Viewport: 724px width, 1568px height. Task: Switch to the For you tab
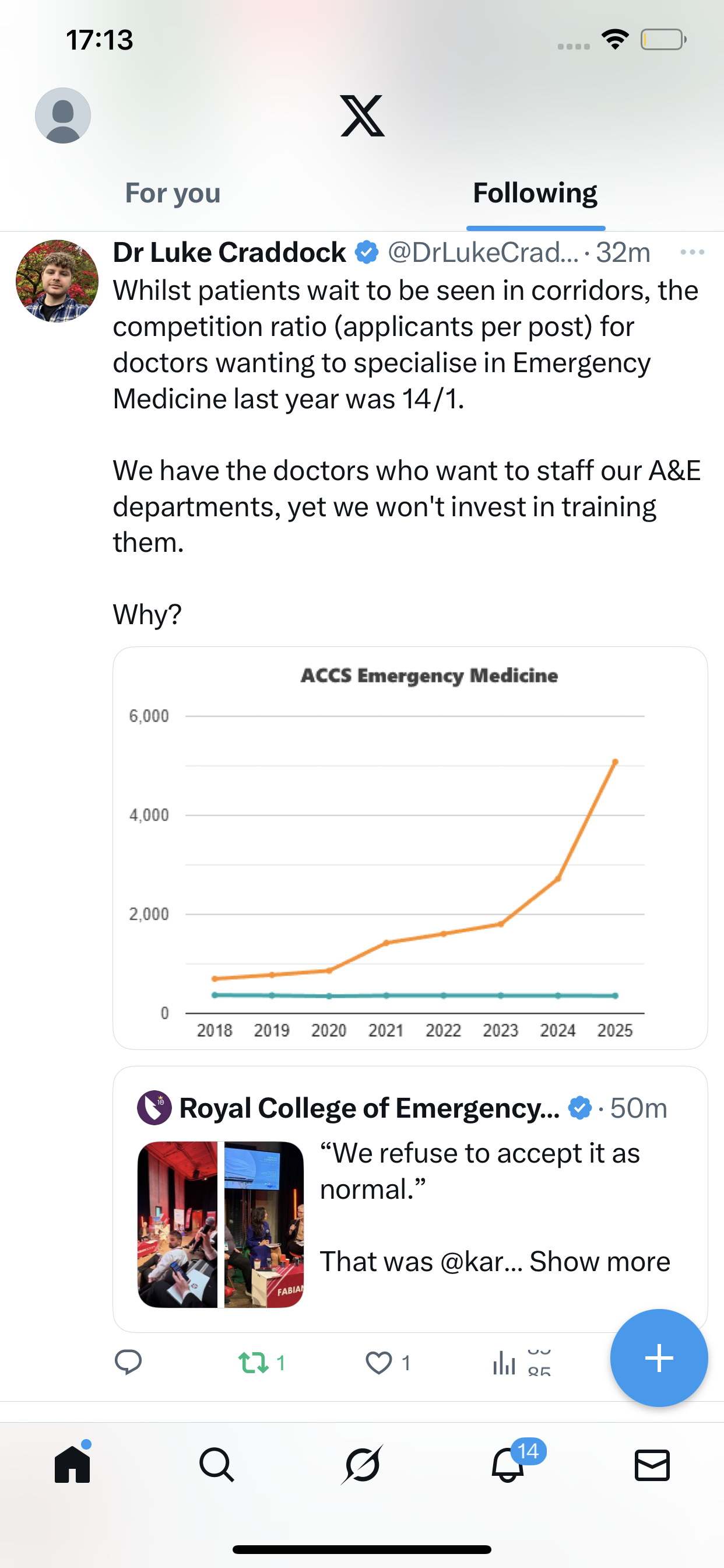pos(173,194)
